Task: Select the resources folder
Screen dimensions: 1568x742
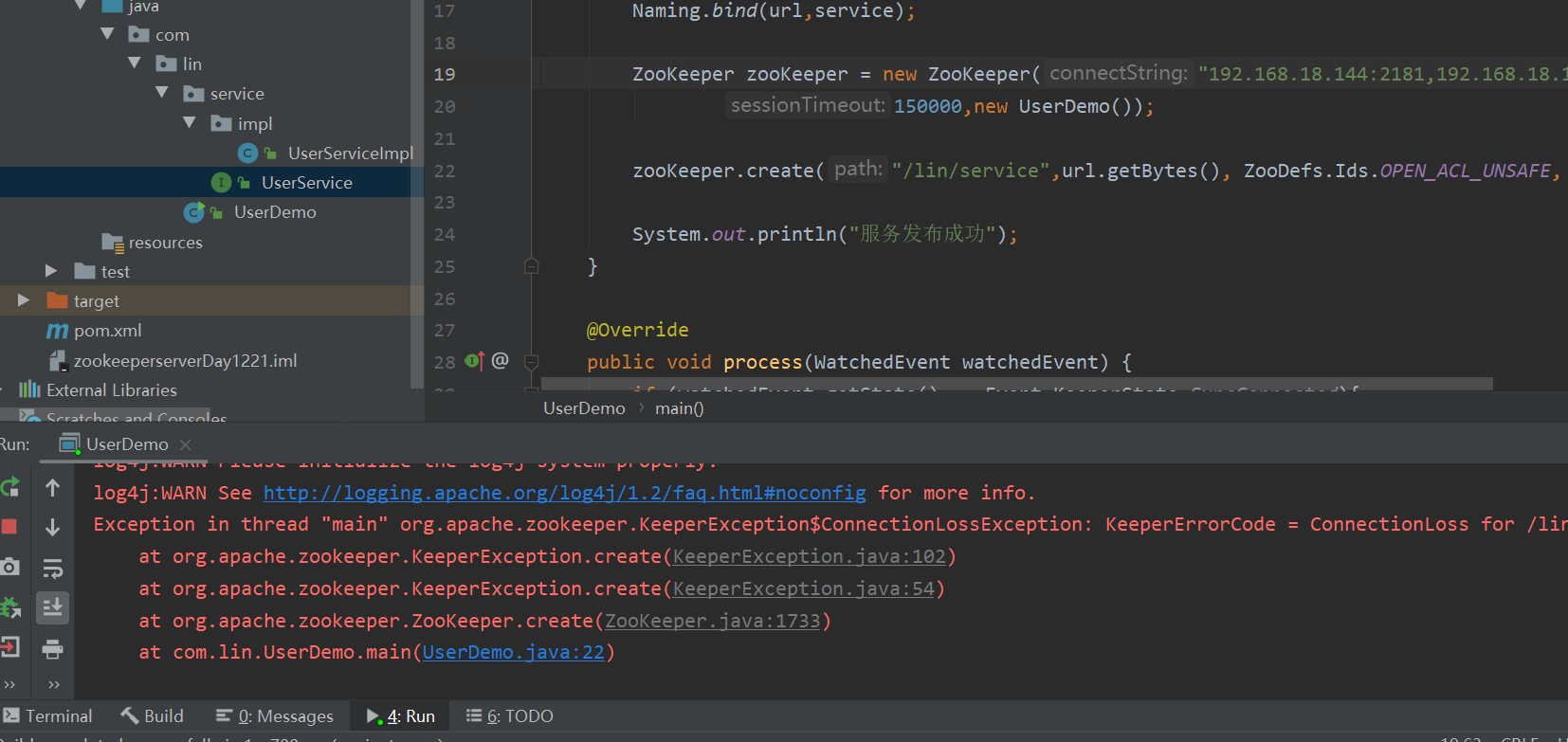Action: tap(166, 242)
